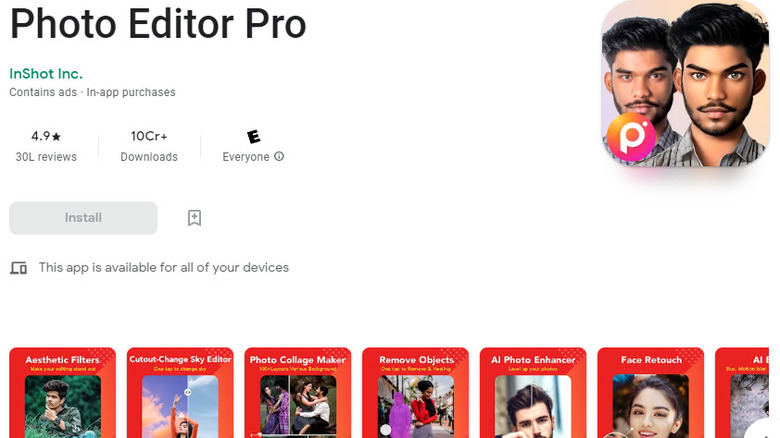Click the next-screenshots arrow at carousel edge
Screen dimensions: 780x438
(x=763, y=430)
